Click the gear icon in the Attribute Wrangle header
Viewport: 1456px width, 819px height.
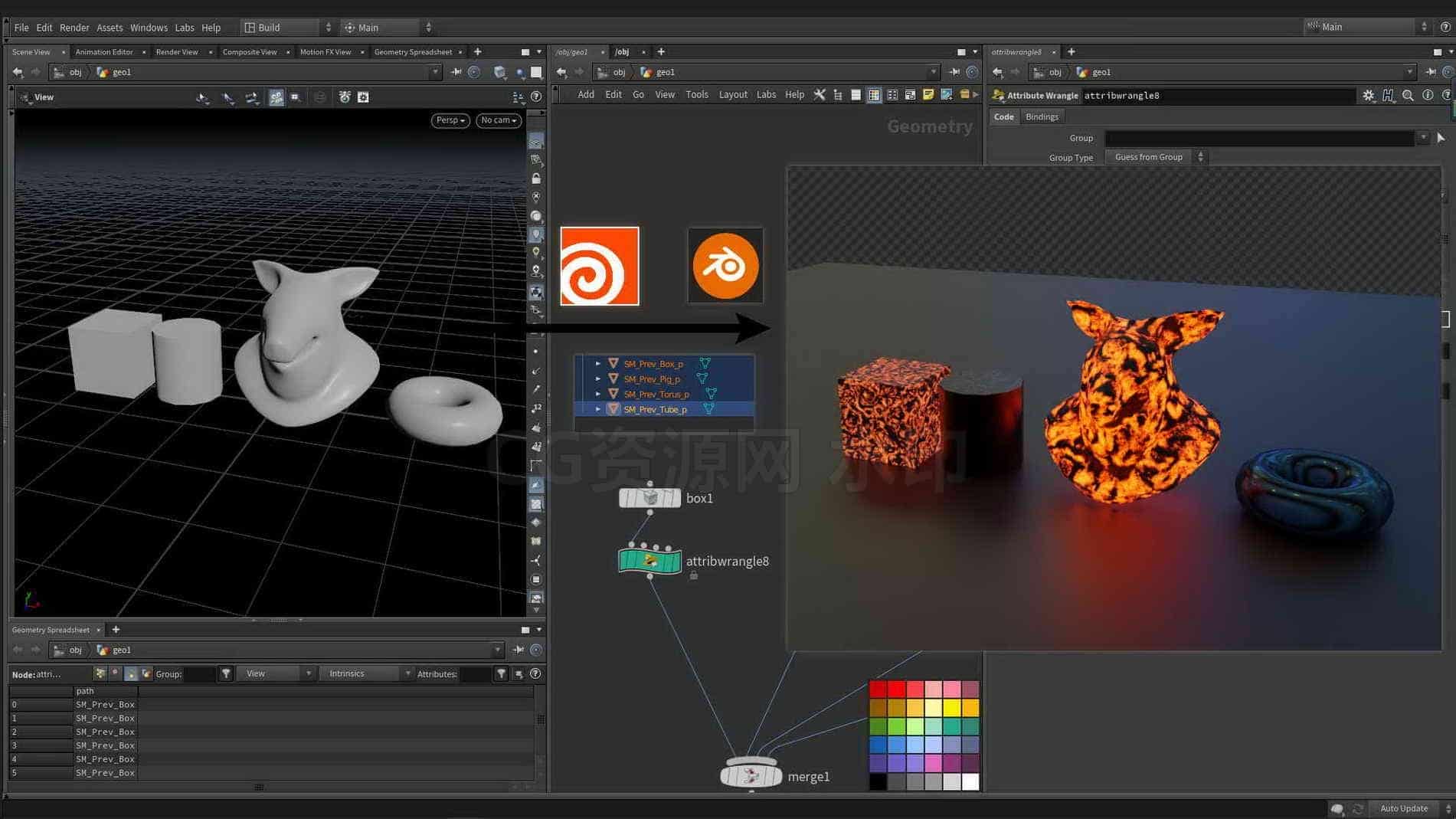coord(1369,96)
